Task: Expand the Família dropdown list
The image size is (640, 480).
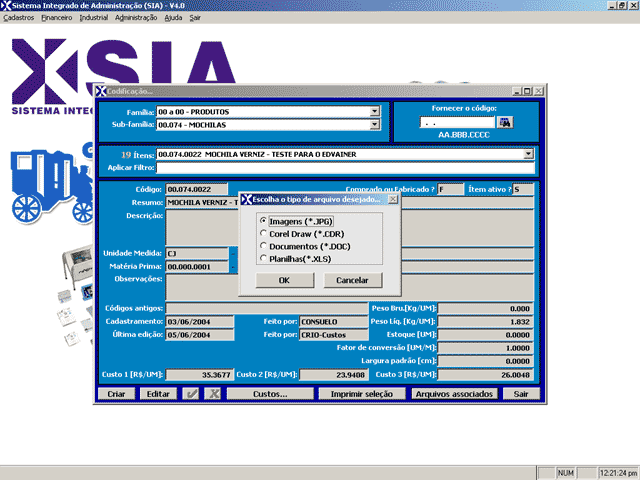Action: [x=375, y=112]
